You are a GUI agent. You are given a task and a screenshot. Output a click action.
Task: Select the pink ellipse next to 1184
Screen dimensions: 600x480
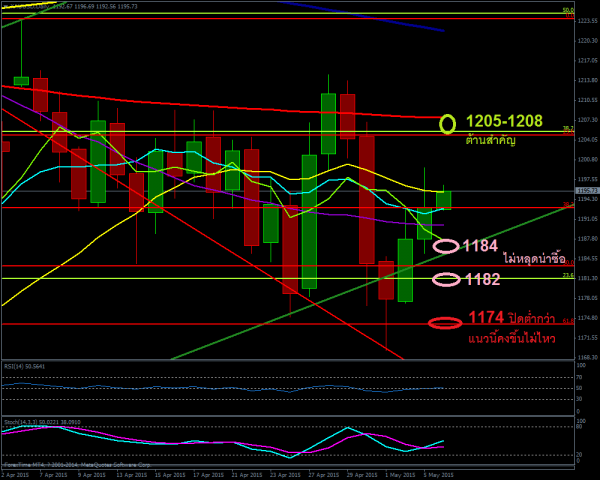pos(446,246)
